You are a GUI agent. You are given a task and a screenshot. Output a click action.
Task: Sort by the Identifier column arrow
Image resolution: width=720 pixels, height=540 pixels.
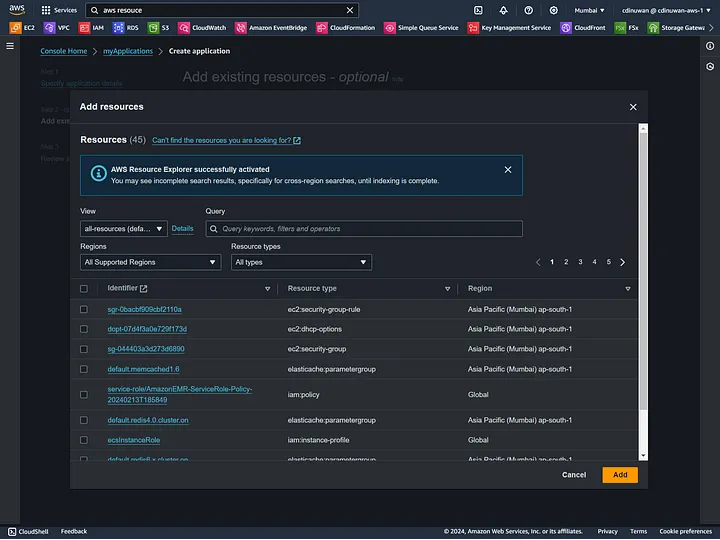pos(268,289)
